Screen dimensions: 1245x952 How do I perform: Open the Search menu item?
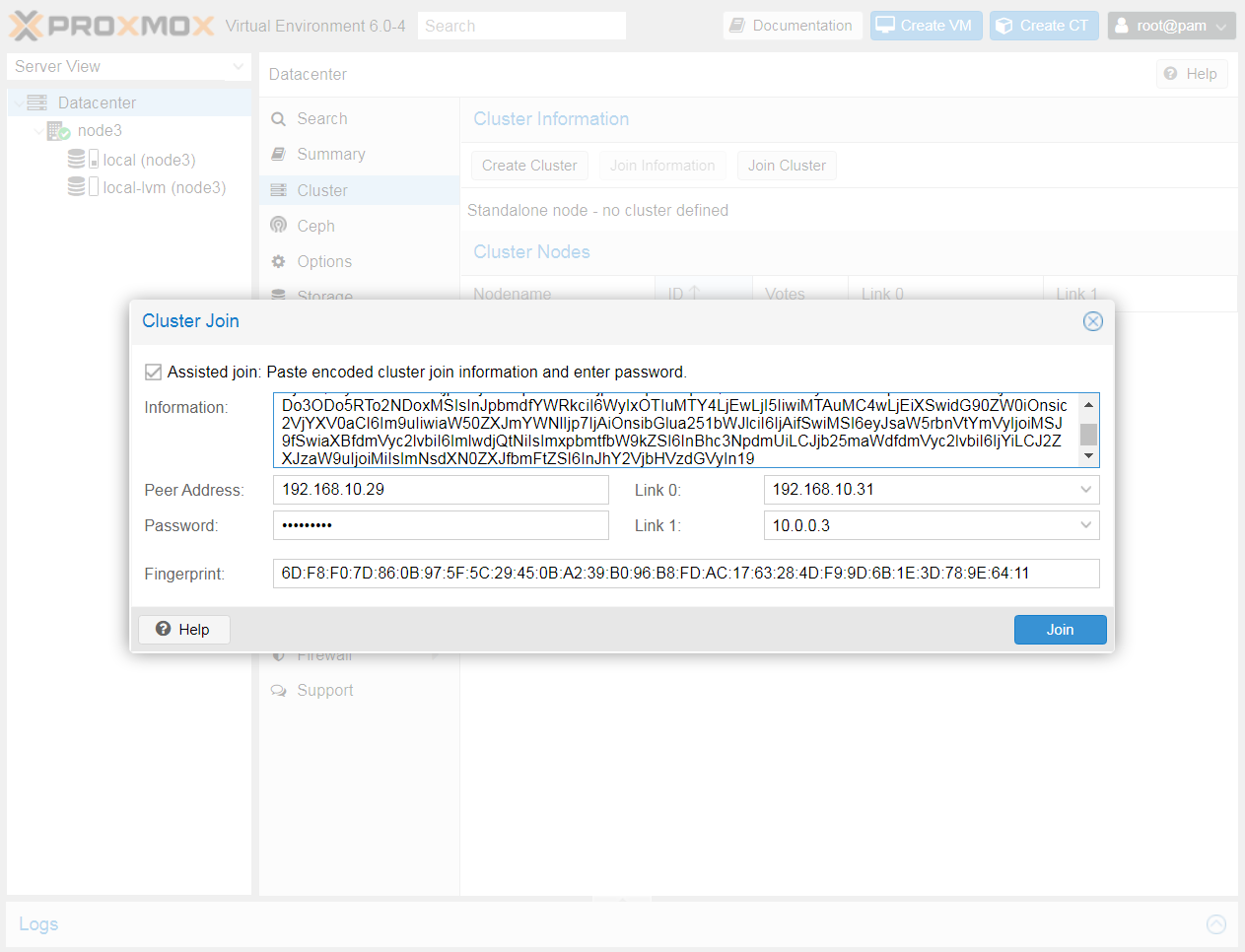click(x=359, y=119)
